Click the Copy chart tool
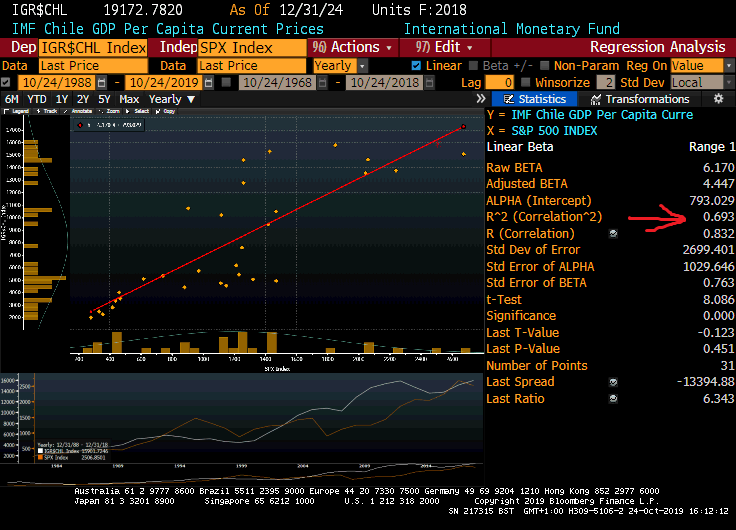Image resolution: width=736 pixels, height=530 pixels. (165, 111)
